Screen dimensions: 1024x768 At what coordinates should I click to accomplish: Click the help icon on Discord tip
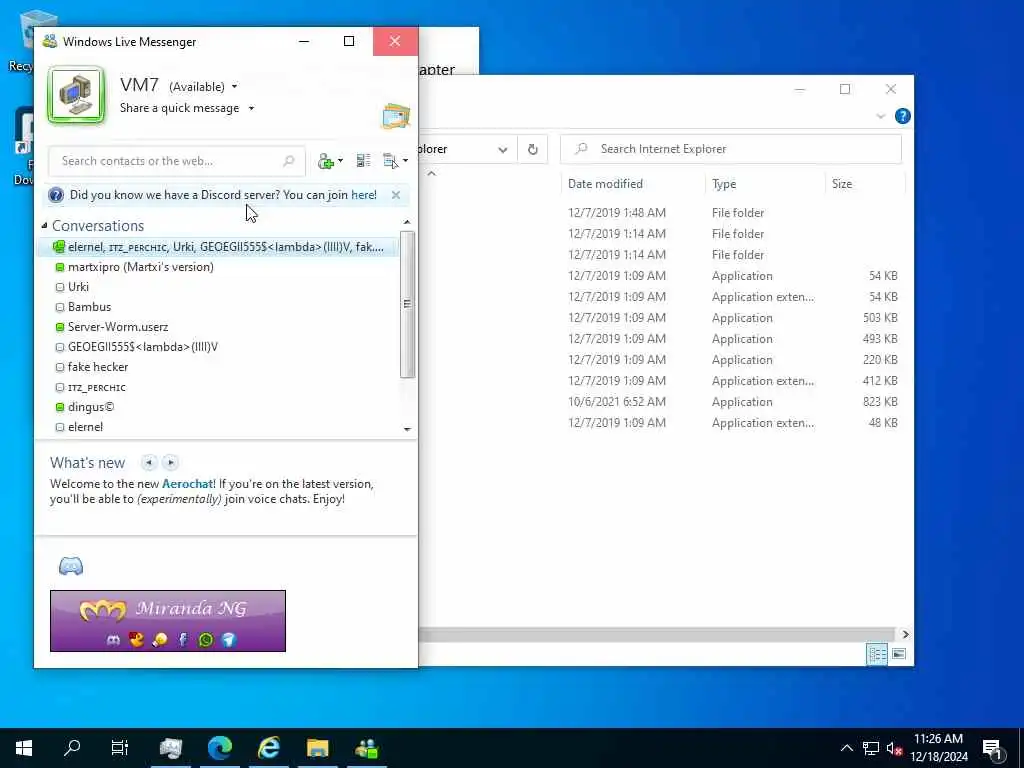(56, 195)
